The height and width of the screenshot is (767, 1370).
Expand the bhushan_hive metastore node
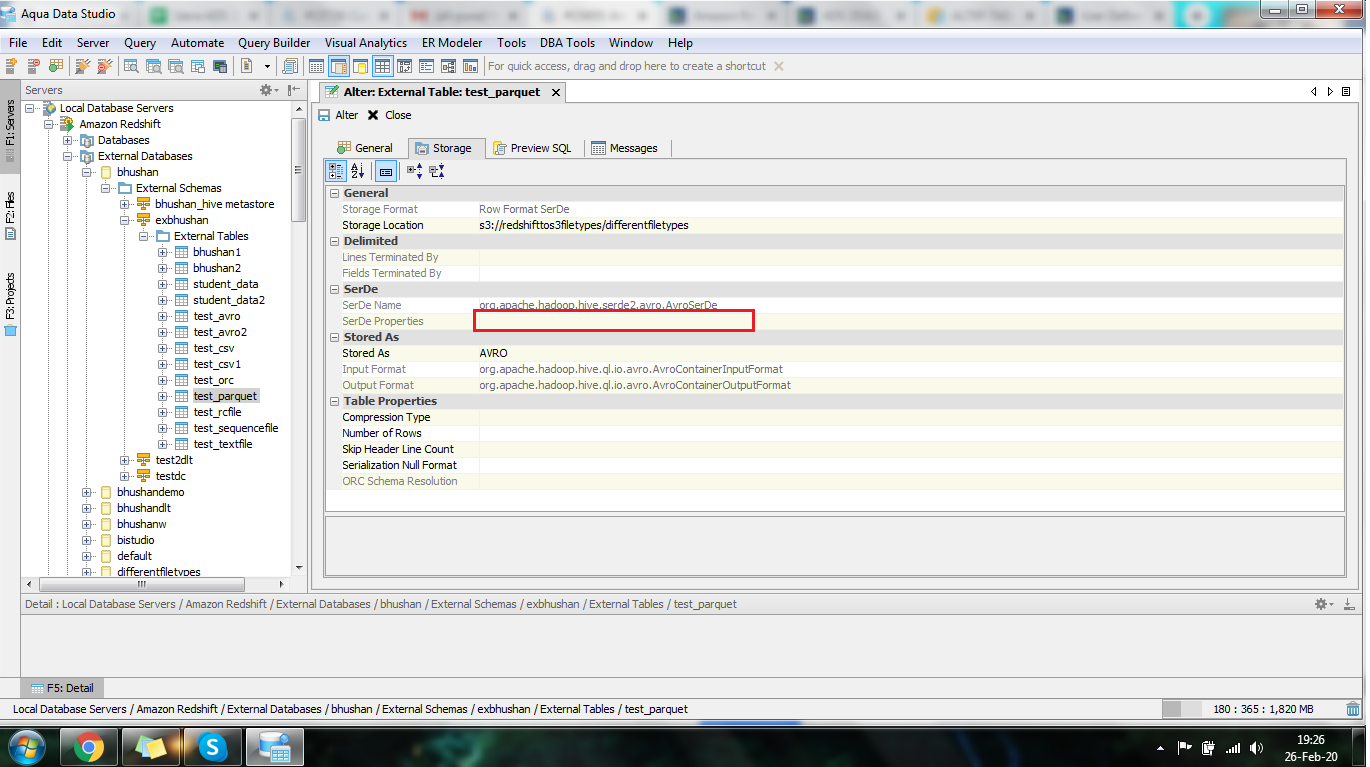click(125, 204)
